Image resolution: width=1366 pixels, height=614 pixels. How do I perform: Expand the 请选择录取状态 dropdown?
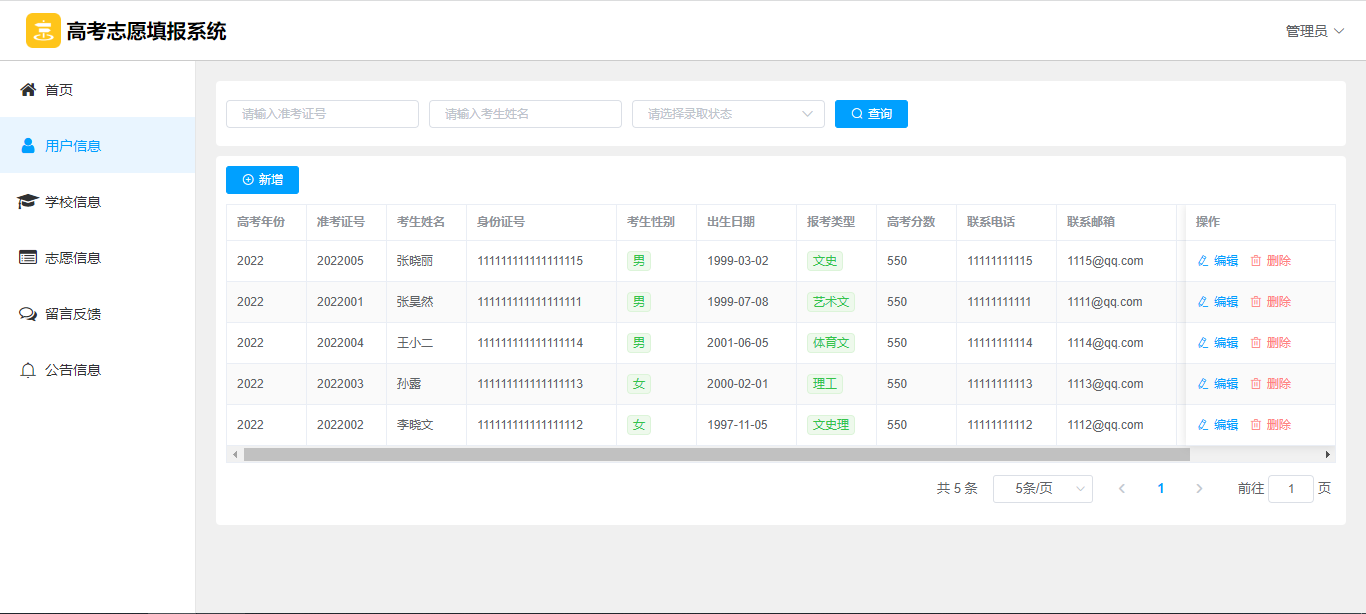coord(727,114)
